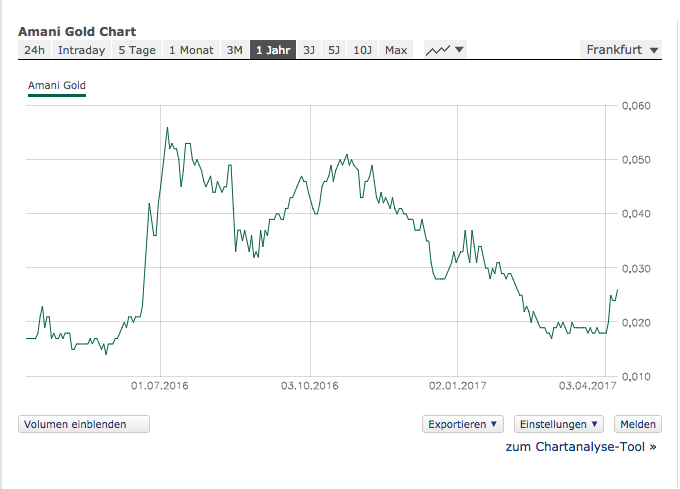Viewport: 680px width, 489px height.
Task: Select the Max range tab
Action: 396,50
